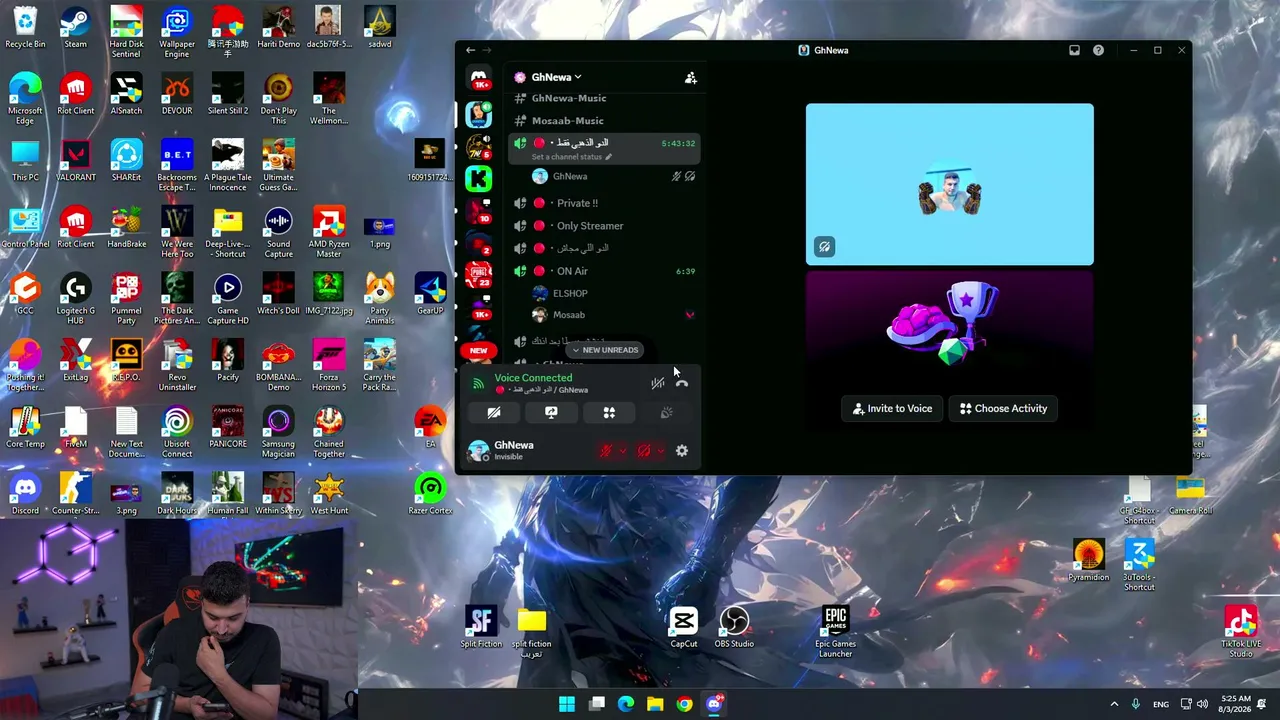Select the GhNewa video tile in the call

tap(950, 184)
